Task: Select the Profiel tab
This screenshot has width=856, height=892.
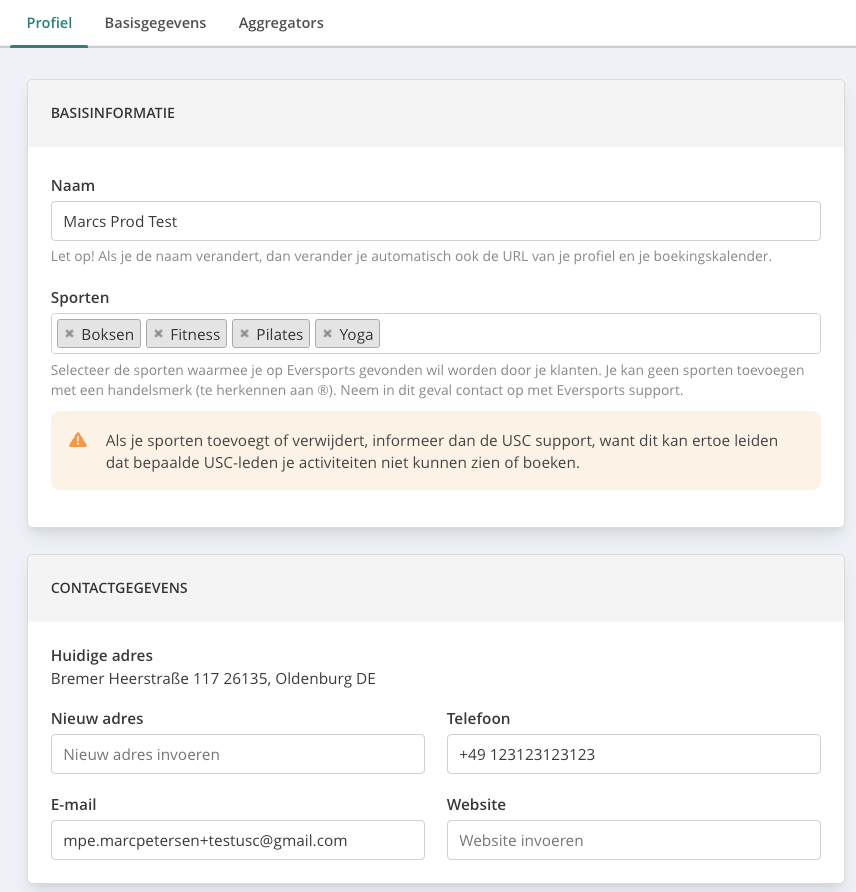Action: tap(49, 23)
